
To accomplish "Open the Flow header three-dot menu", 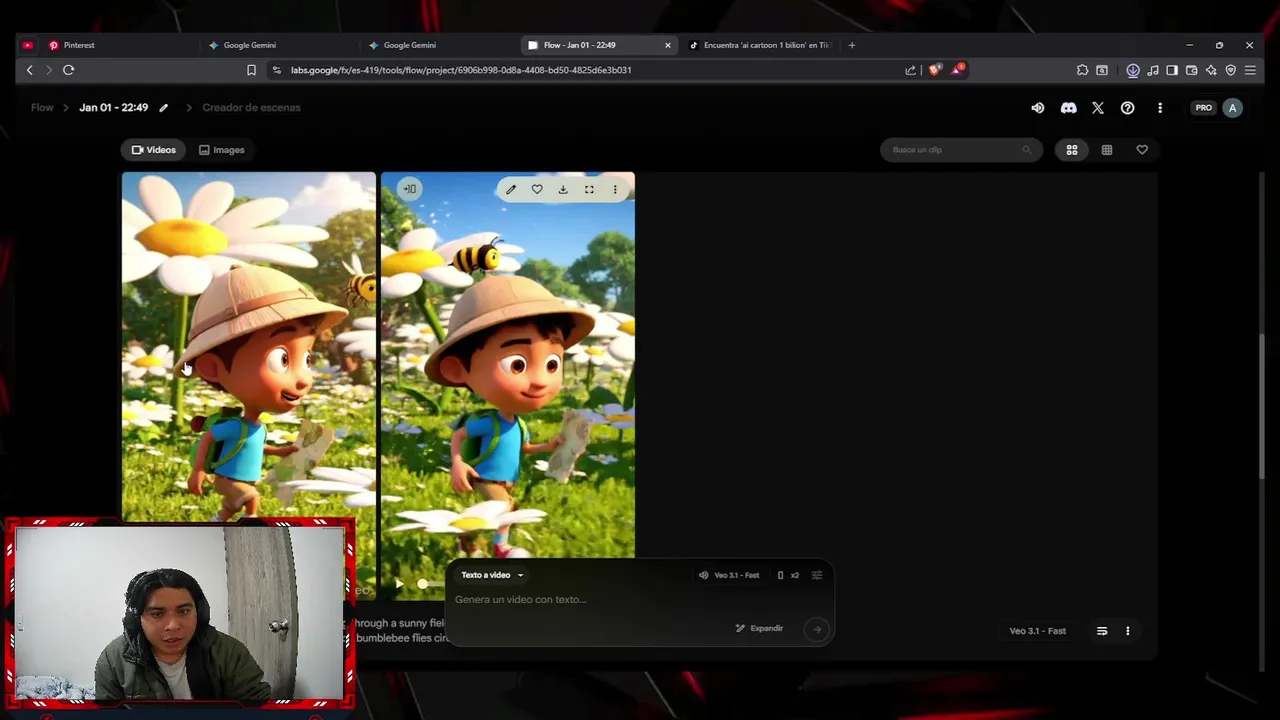I will click(1160, 108).
